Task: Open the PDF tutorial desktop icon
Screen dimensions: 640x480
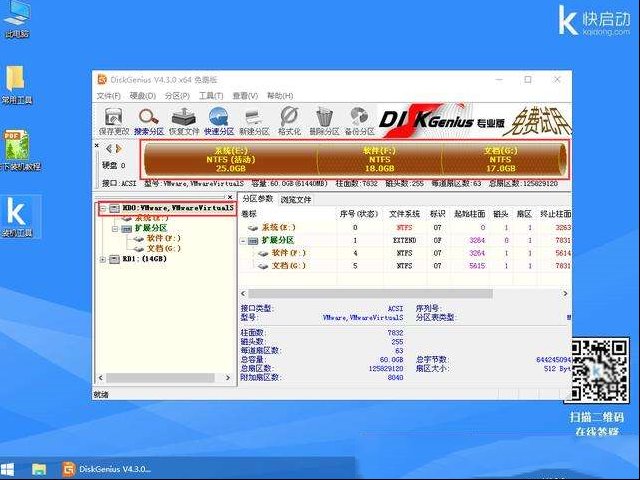Action: point(18,150)
